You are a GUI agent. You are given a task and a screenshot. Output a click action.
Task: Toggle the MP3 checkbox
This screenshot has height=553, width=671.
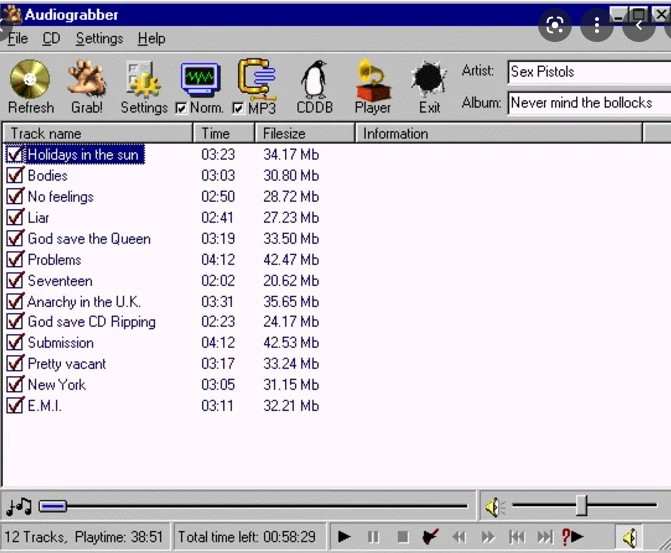[238, 109]
